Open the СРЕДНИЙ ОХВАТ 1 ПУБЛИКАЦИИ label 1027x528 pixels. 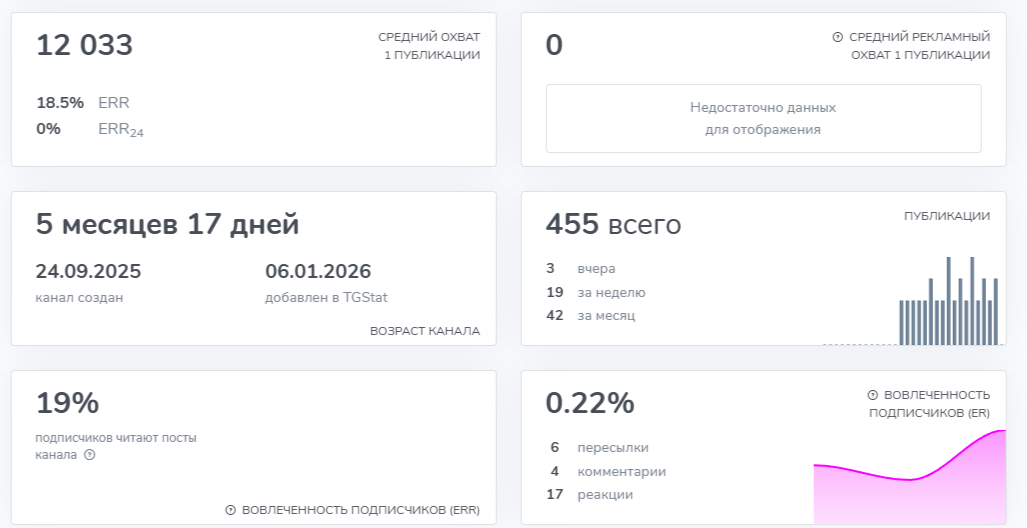(x=429, y=46)
